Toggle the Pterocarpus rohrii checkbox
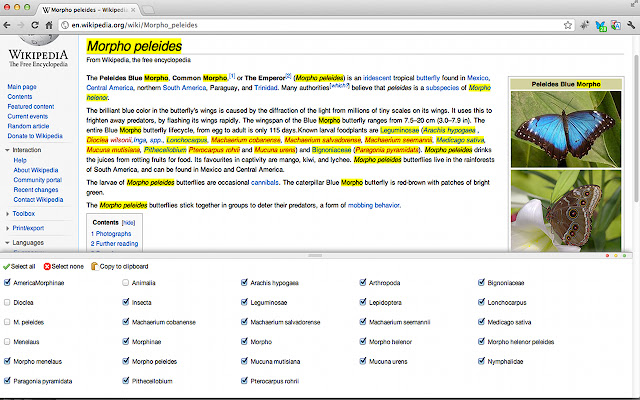The height and width of the screenshot is (400, 640). (x=244, y=380)
